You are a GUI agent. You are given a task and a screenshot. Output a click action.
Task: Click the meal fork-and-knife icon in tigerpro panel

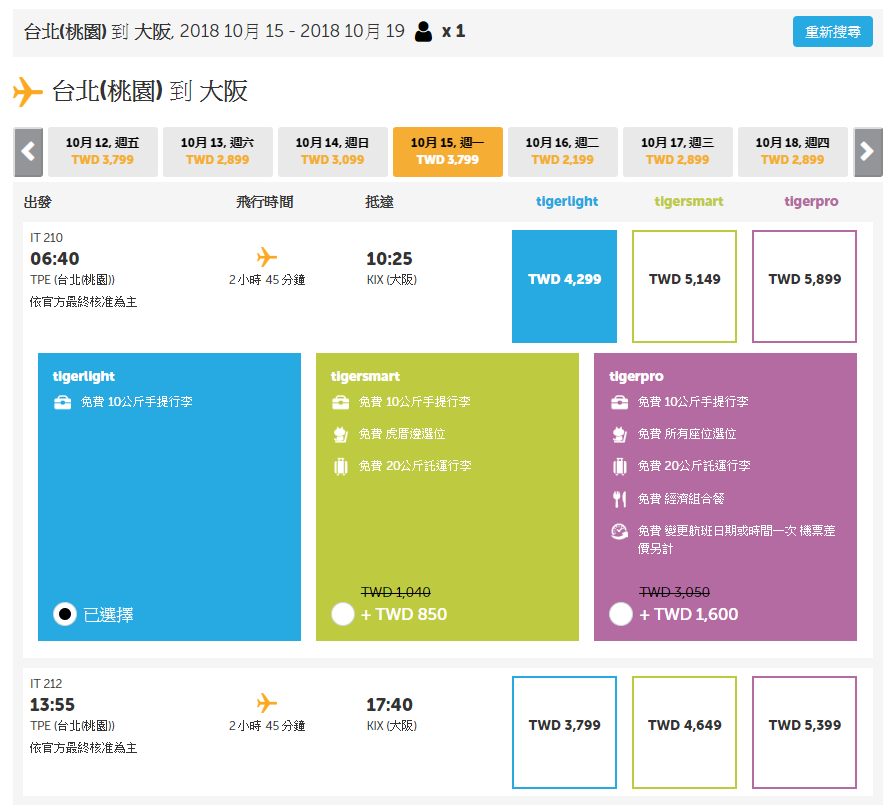[620, 499]
